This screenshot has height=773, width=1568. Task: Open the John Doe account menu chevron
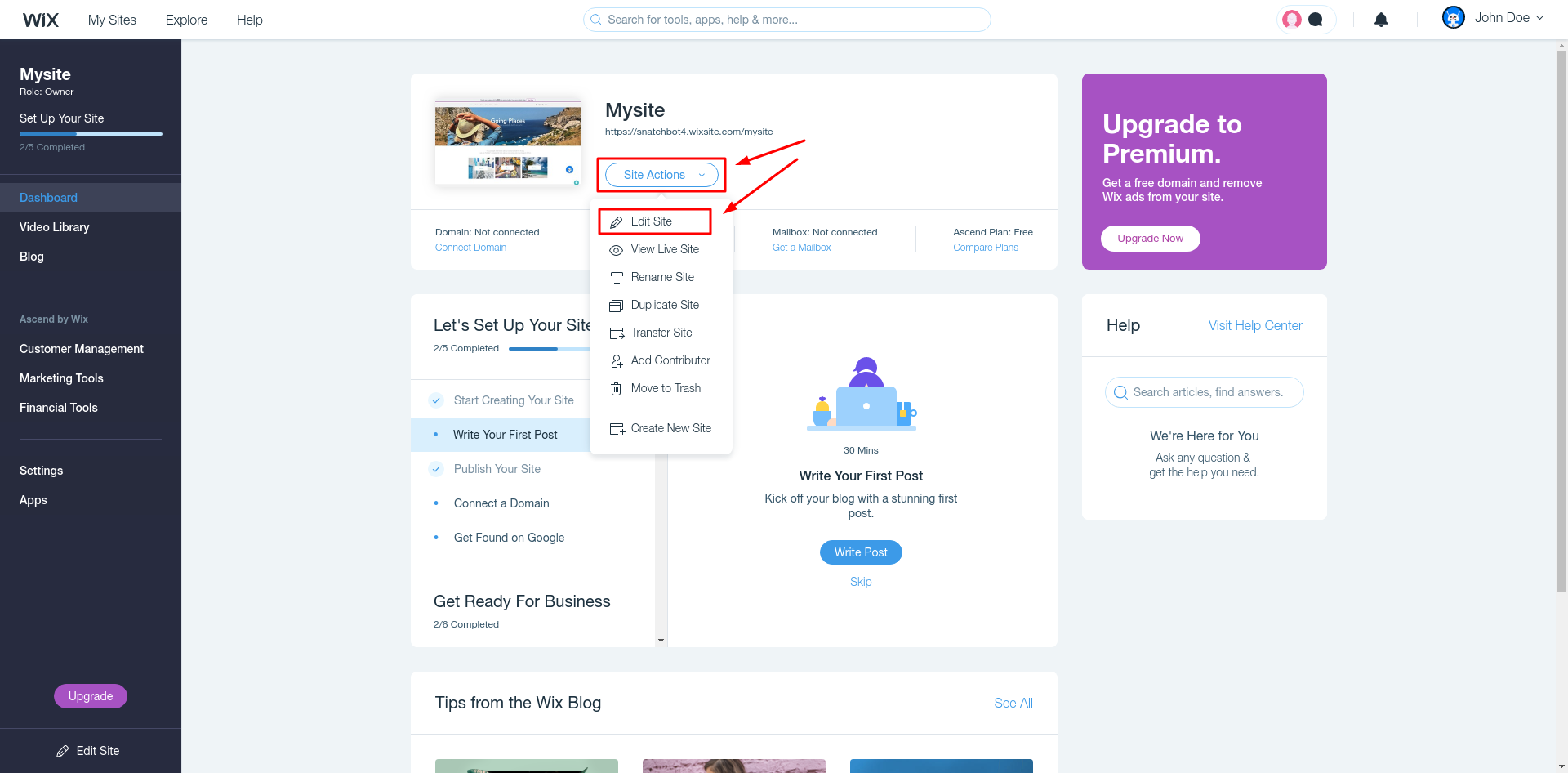coord(1540,17)
